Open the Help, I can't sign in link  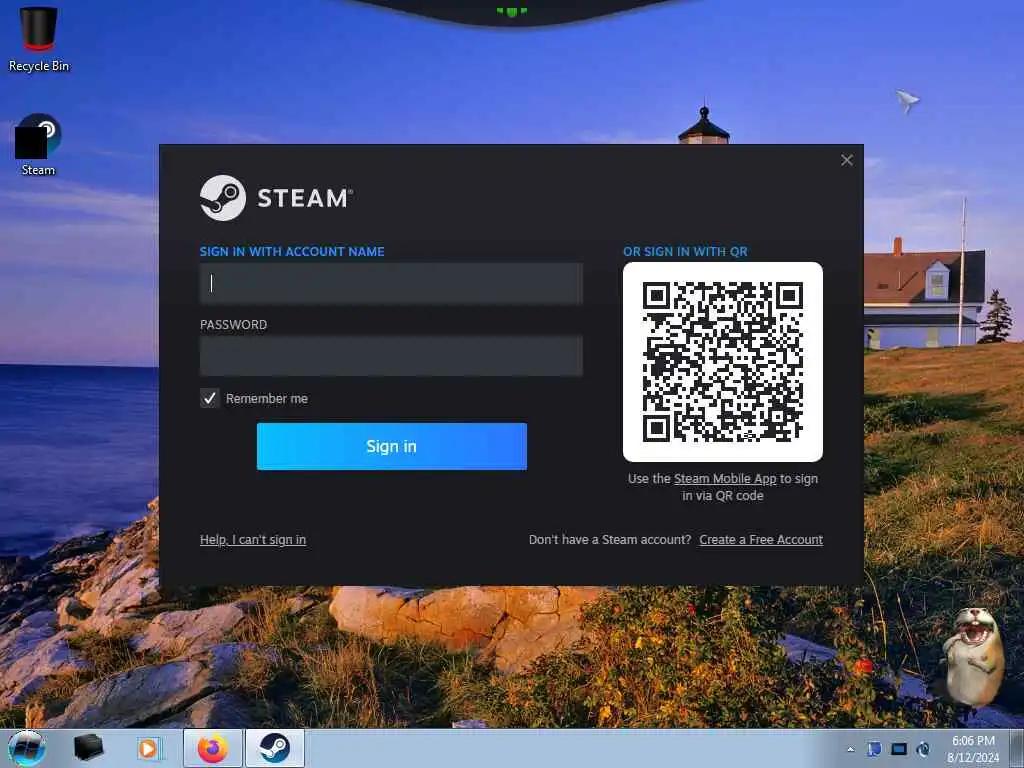[x=253, y=539]
